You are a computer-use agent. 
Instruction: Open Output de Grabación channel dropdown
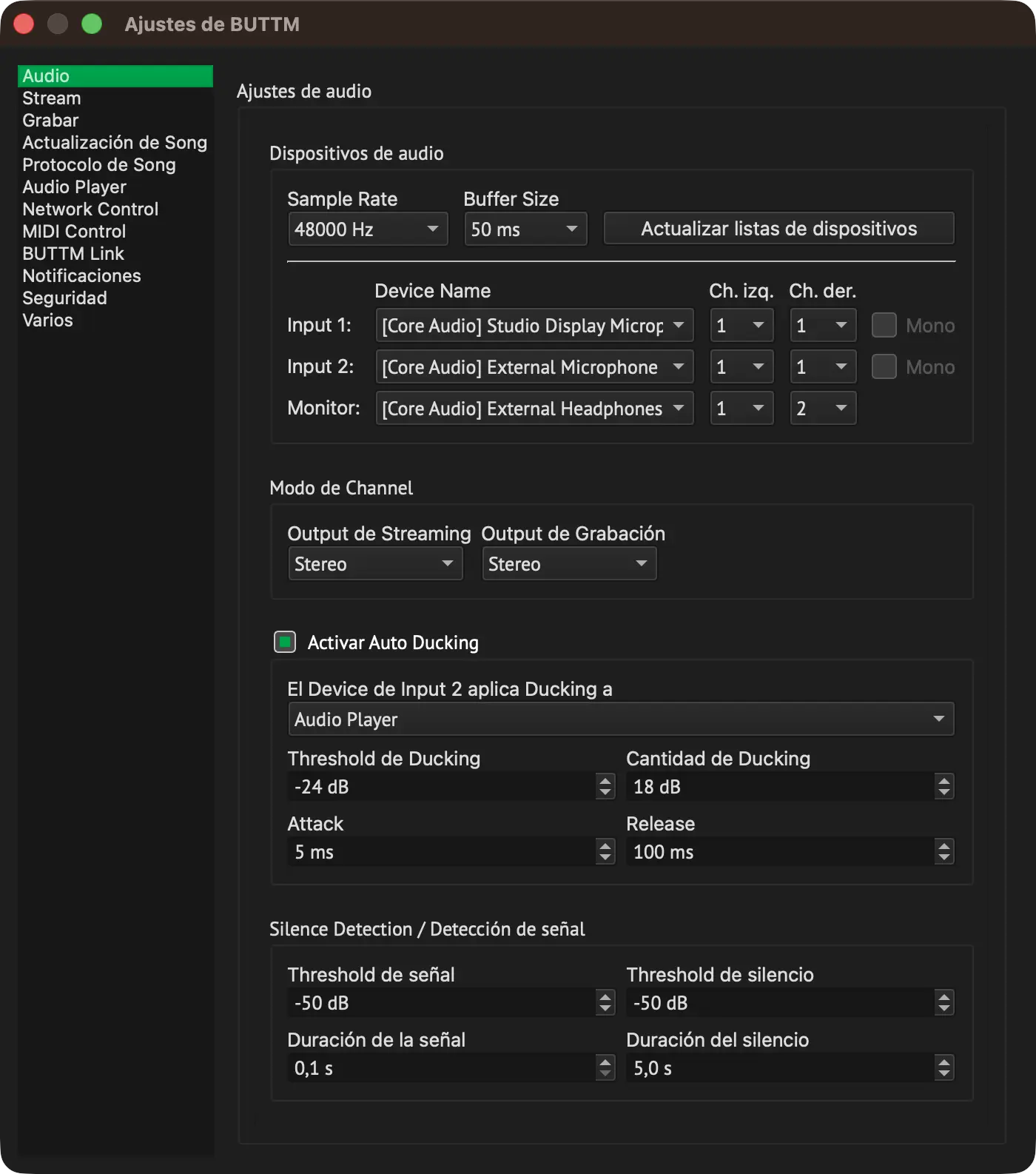pos(569,563)
